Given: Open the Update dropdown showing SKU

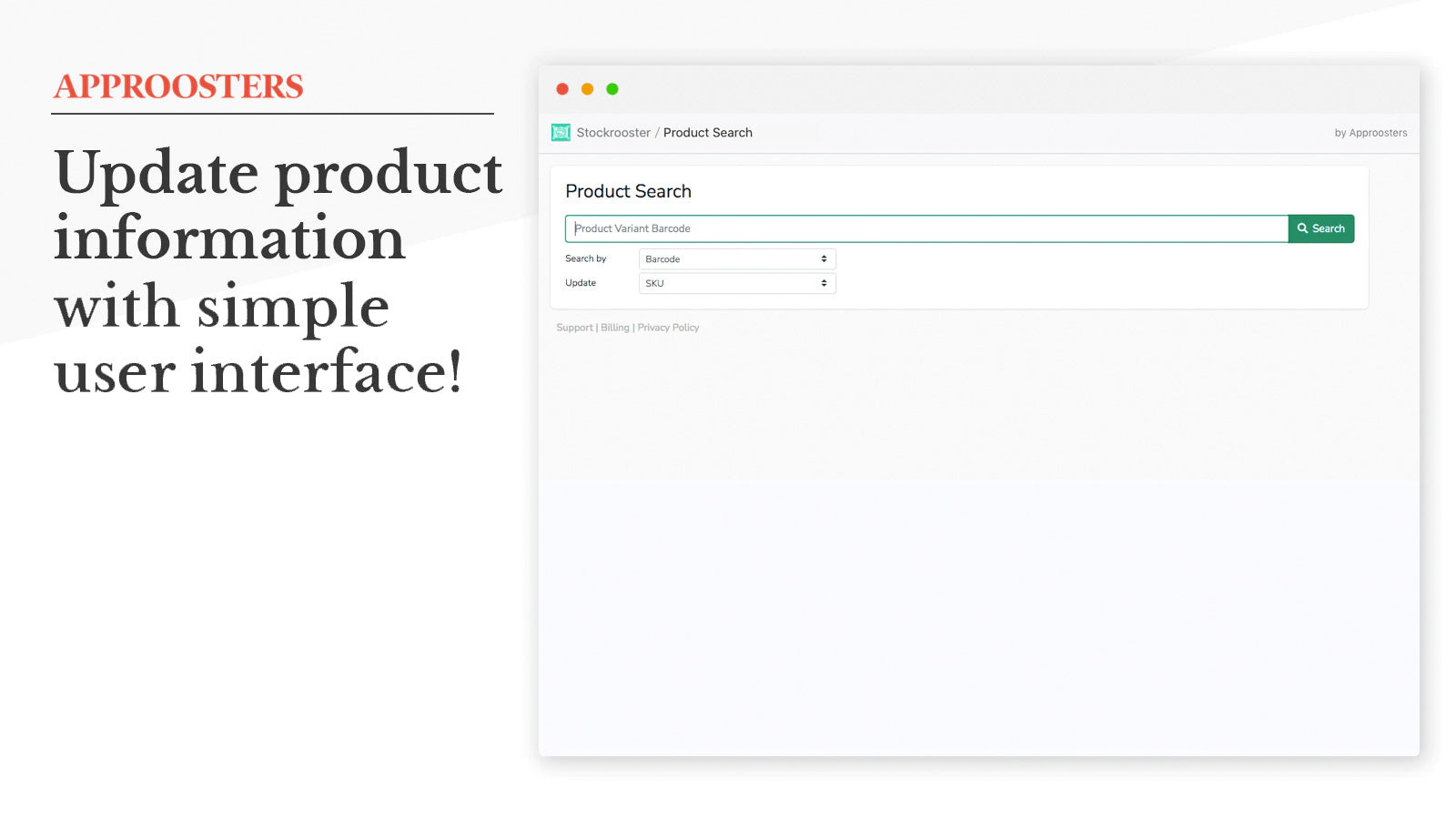Looking at the screenshot, I should click(x=737, y=283).
